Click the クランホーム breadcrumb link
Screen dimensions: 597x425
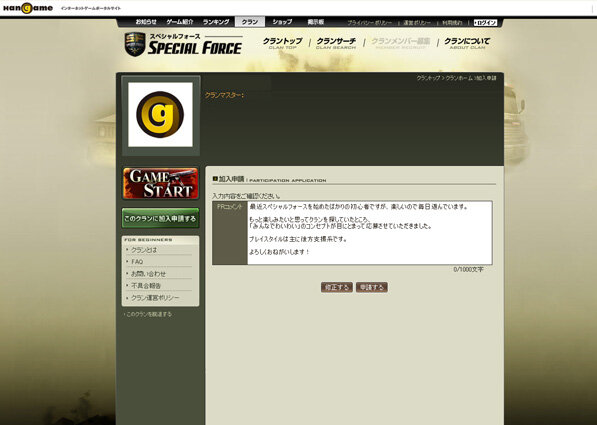(459, 78)
